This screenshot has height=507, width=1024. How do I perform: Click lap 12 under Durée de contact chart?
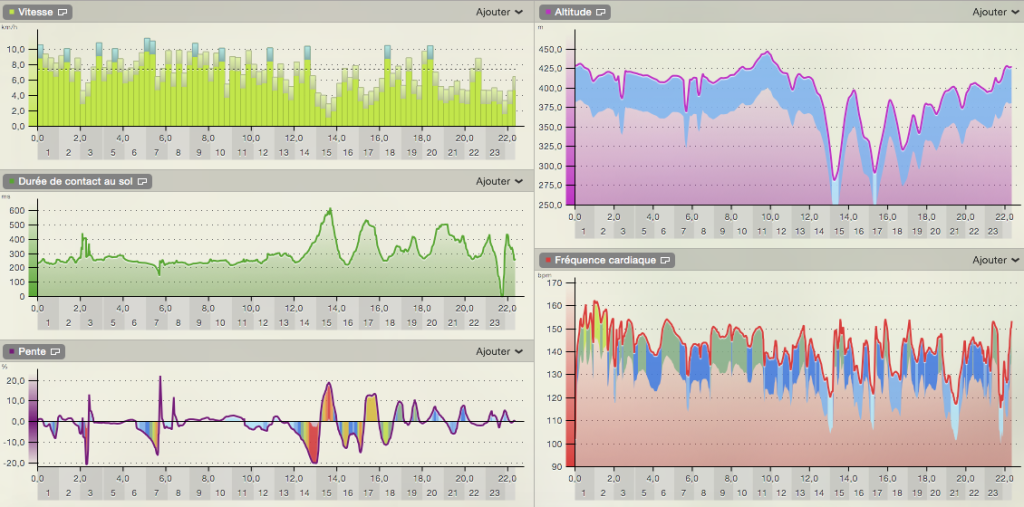pos(263,322)
